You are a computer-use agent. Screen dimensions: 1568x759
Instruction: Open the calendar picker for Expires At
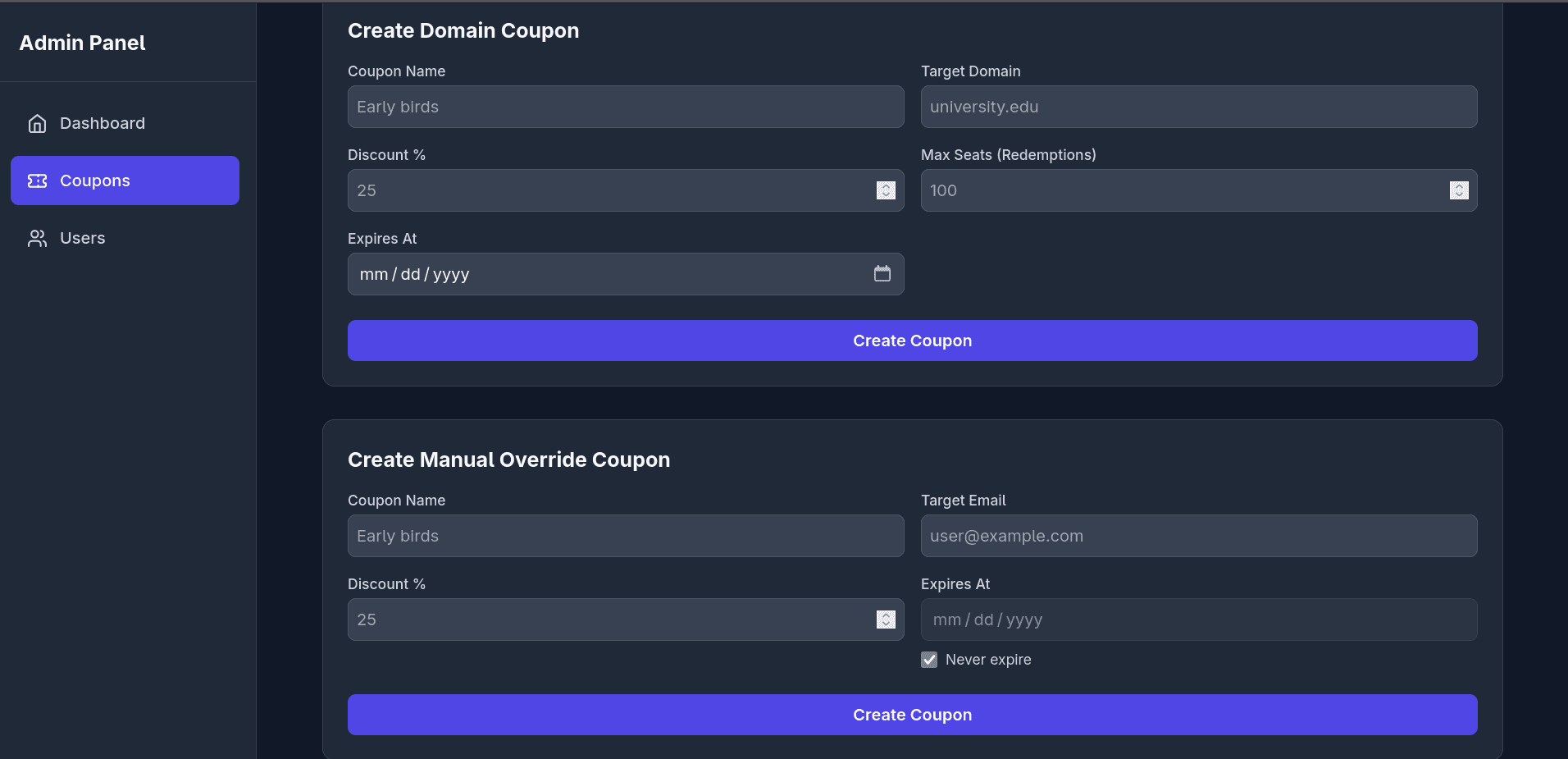(x=883, y=274)
